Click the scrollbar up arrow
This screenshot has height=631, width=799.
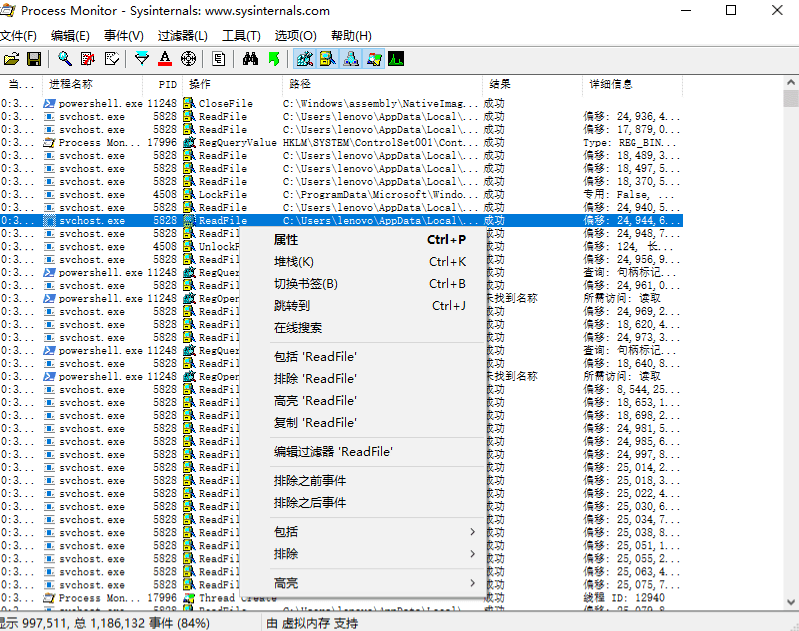791,82
